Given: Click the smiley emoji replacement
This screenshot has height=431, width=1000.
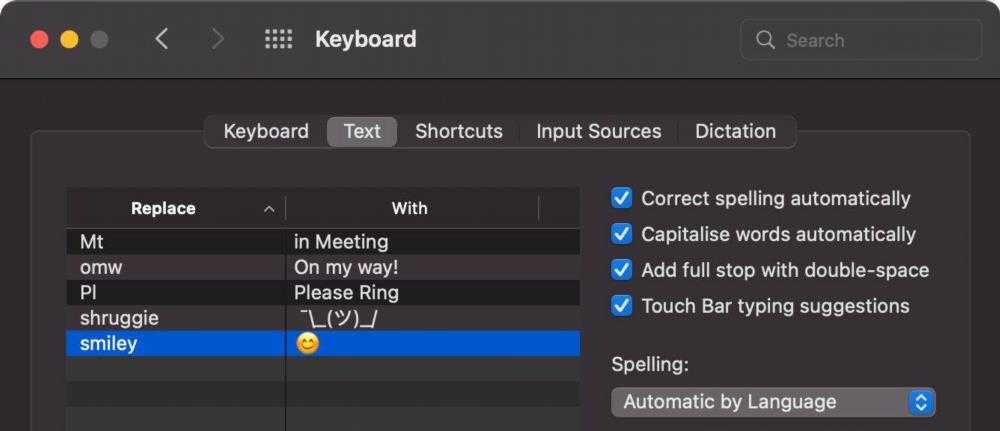Looking at the screenshot, I should (x=308, y=344).
